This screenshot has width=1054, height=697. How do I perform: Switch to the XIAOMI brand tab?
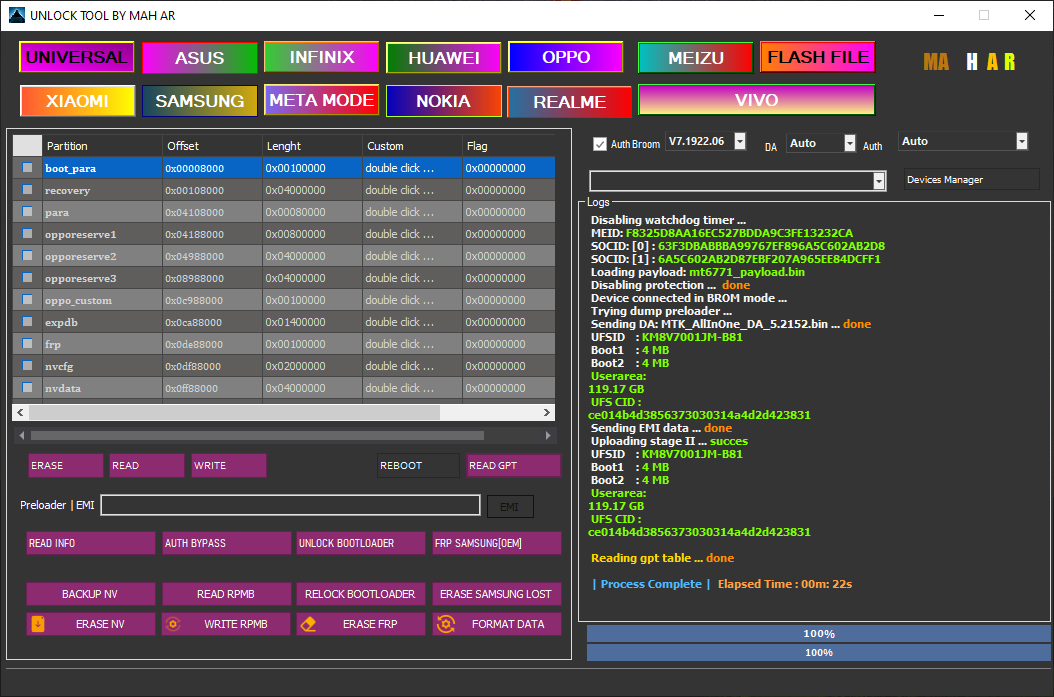point(76,100)
